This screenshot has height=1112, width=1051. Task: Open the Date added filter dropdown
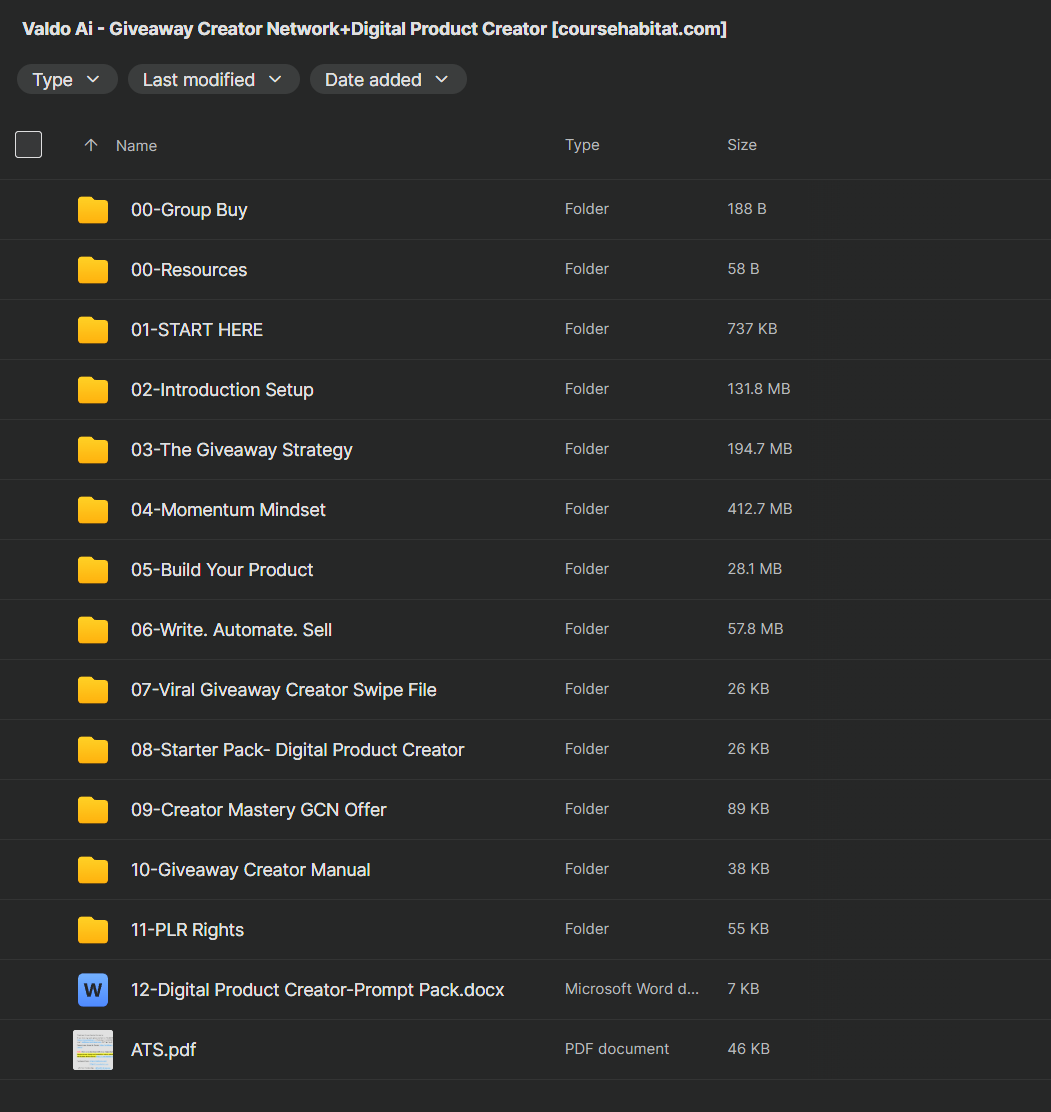click(388, 80)
